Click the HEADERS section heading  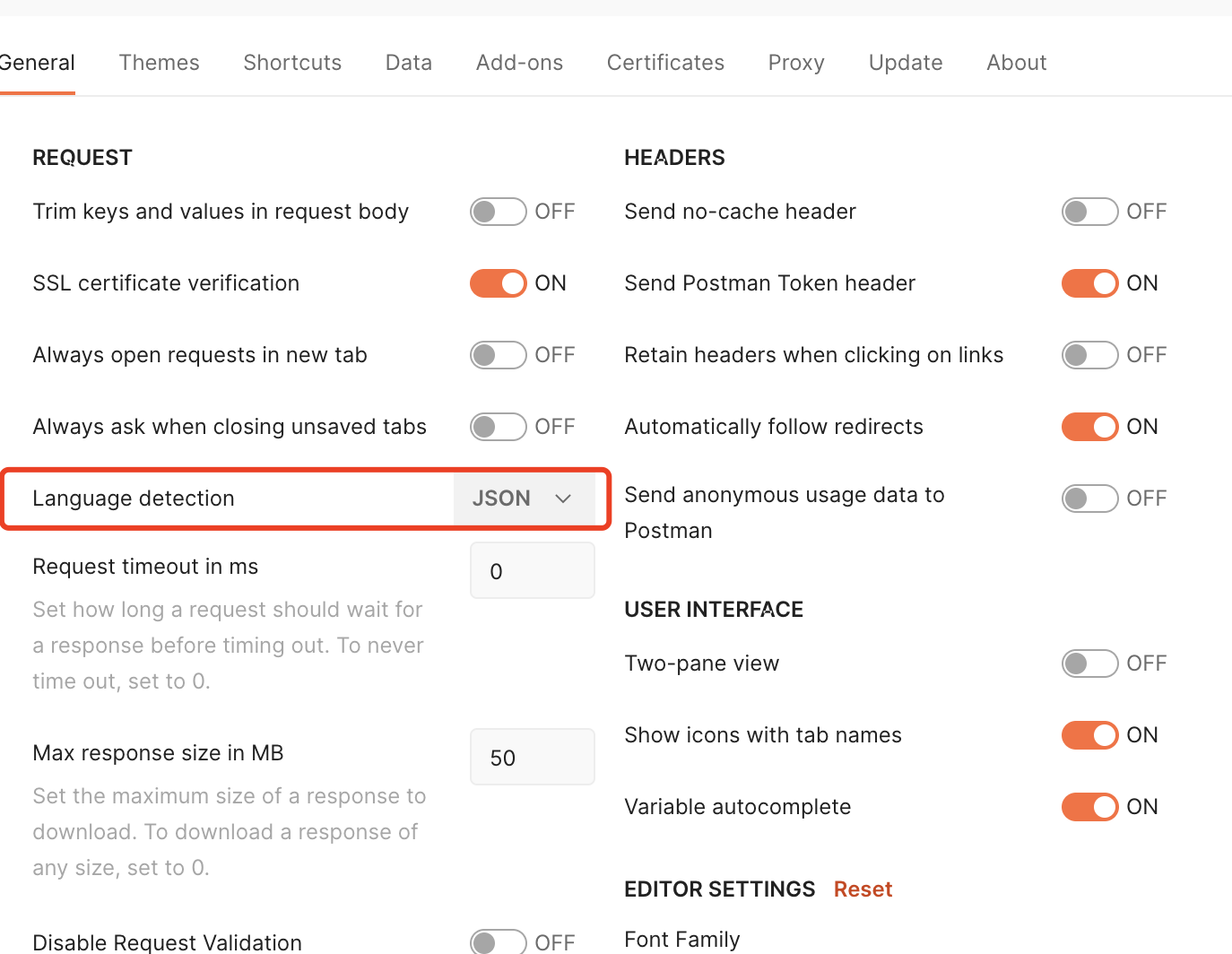[x=674, y=158]
